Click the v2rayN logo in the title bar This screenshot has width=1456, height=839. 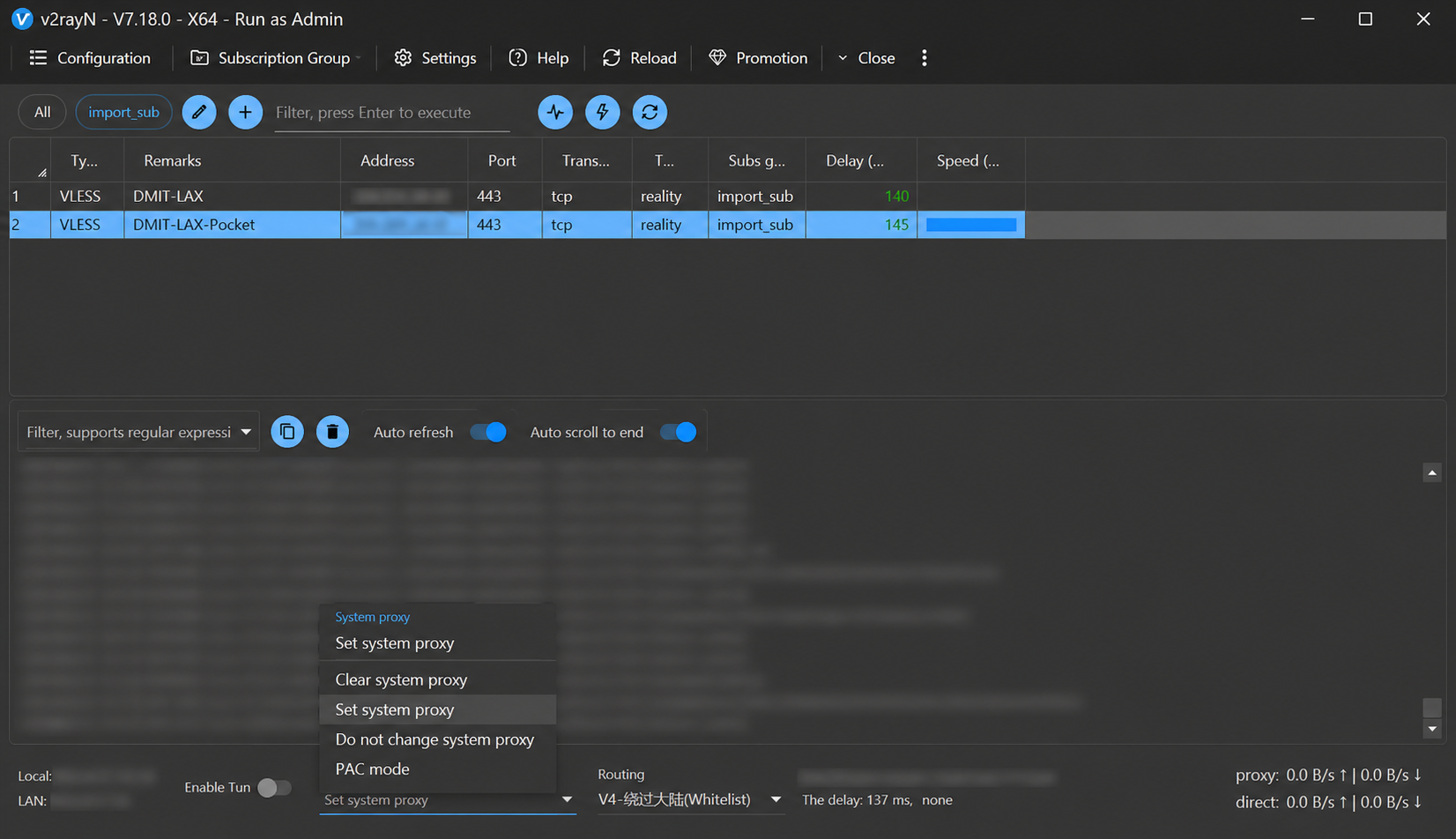[22, 19]
